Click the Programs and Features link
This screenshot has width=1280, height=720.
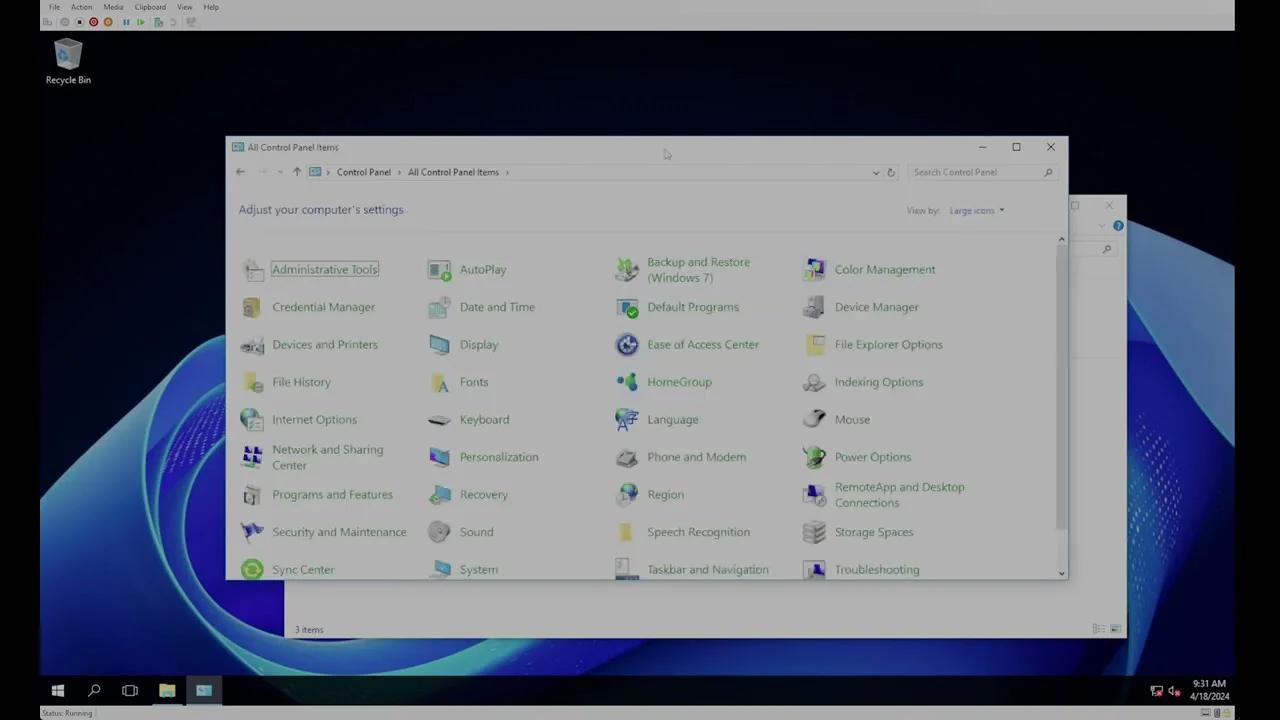coord(332,495)
